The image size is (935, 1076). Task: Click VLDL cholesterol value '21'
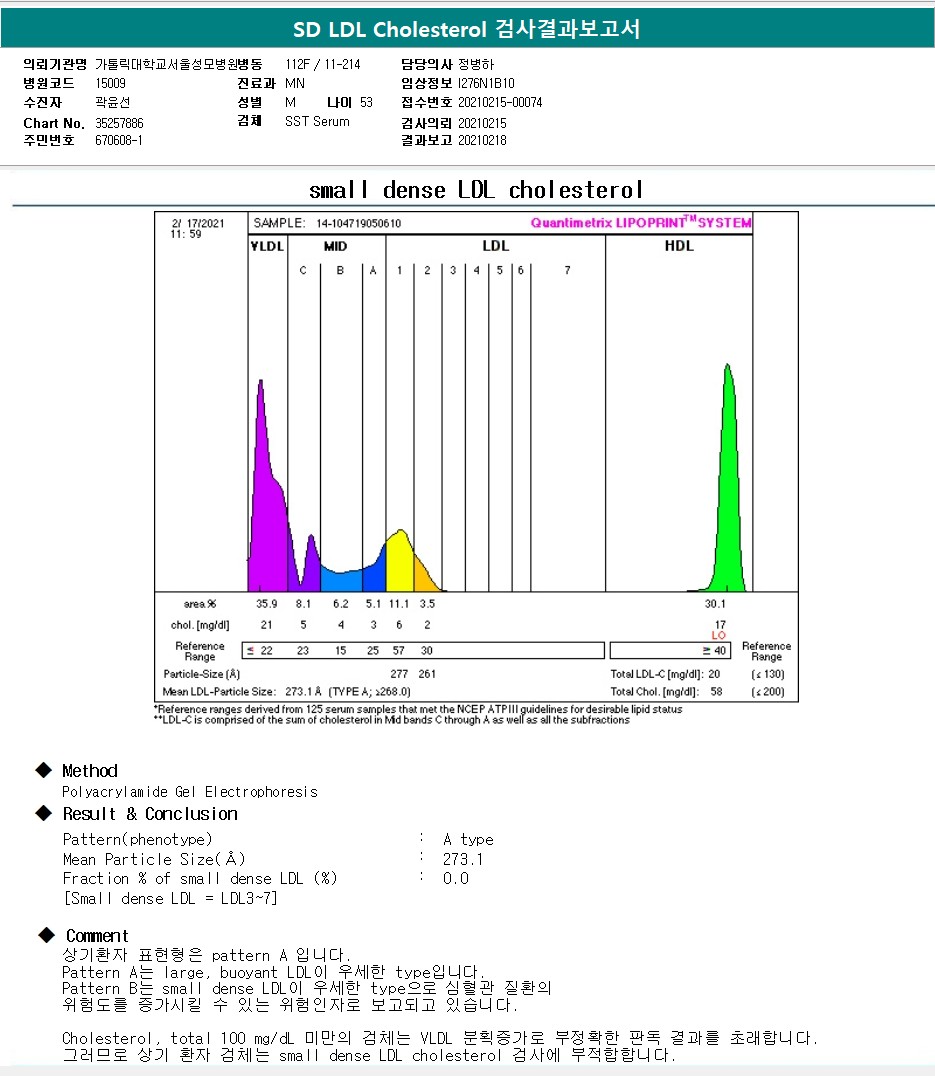pos(267,625)
